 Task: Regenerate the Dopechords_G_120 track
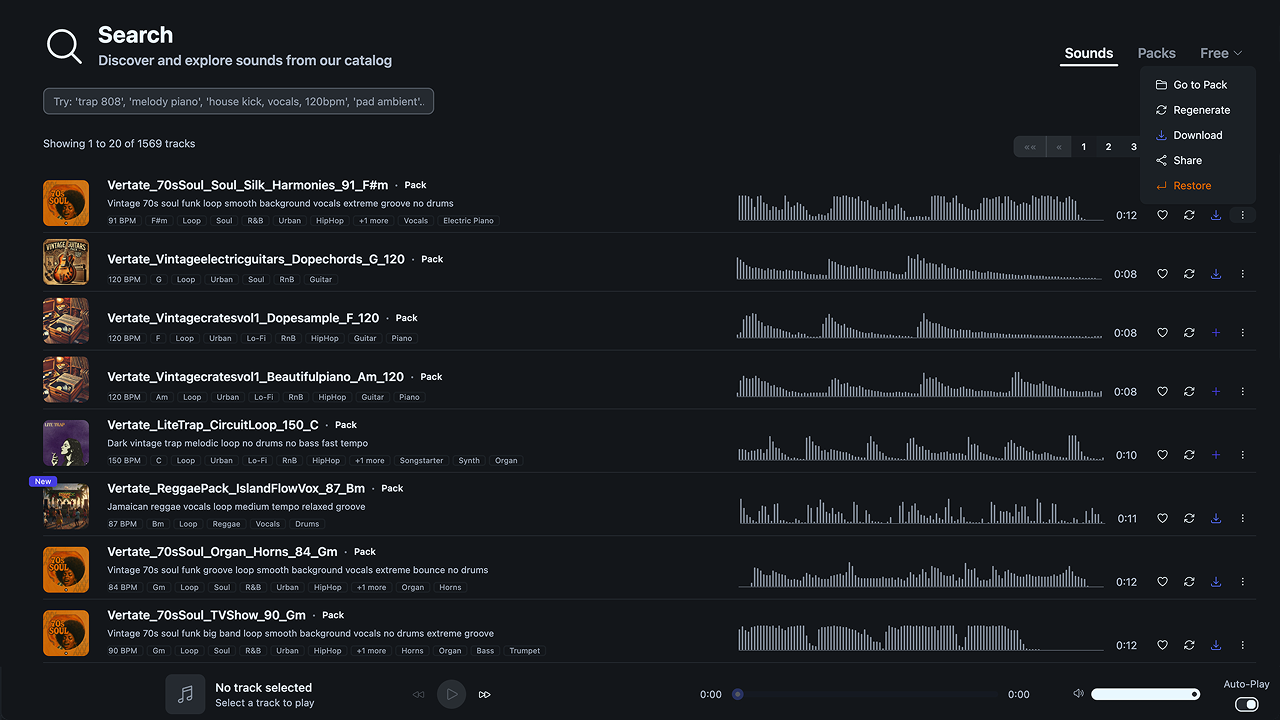point(1189,274)
